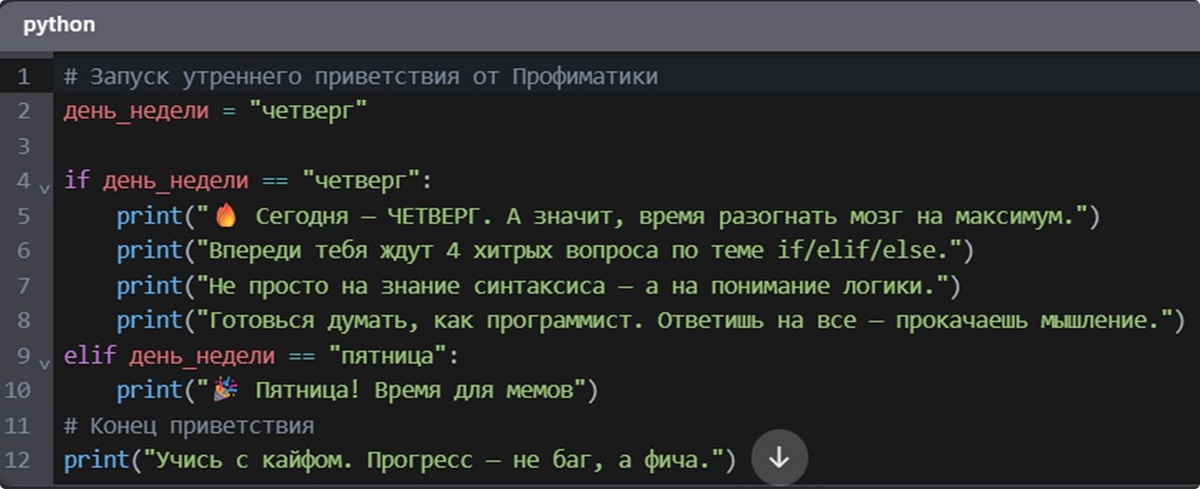Click the python language label

pos(59,25)
